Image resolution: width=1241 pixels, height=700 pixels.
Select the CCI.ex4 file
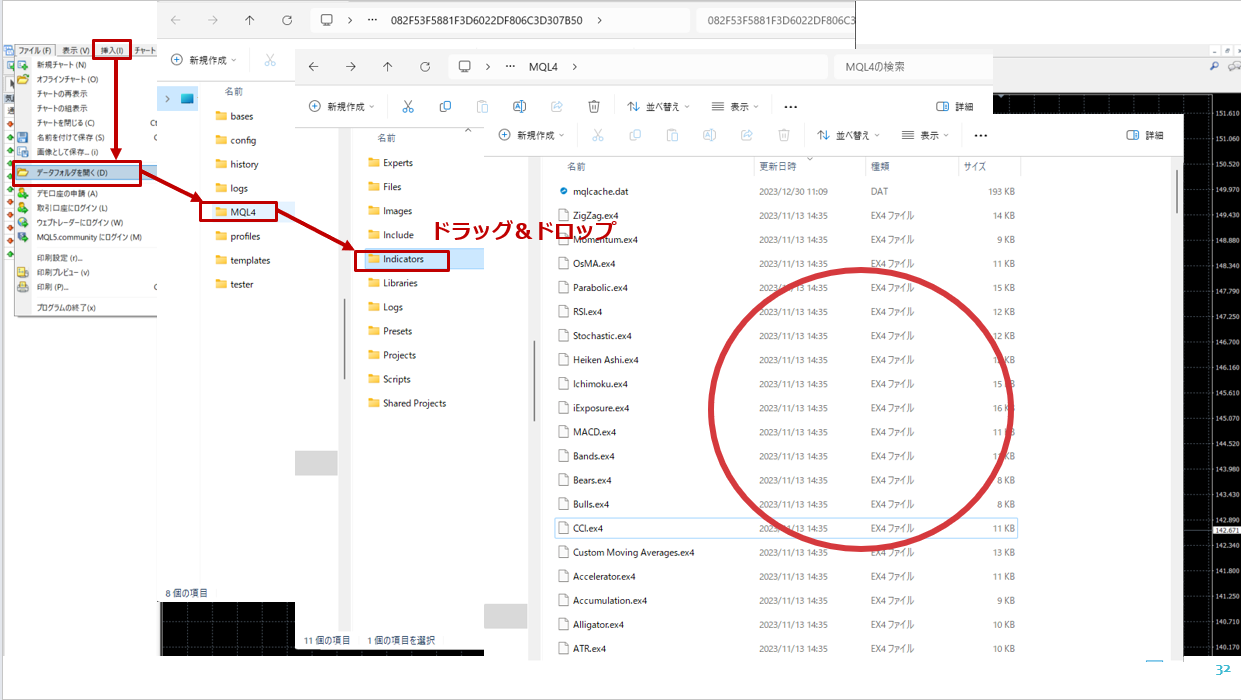(x=588, y=528)
